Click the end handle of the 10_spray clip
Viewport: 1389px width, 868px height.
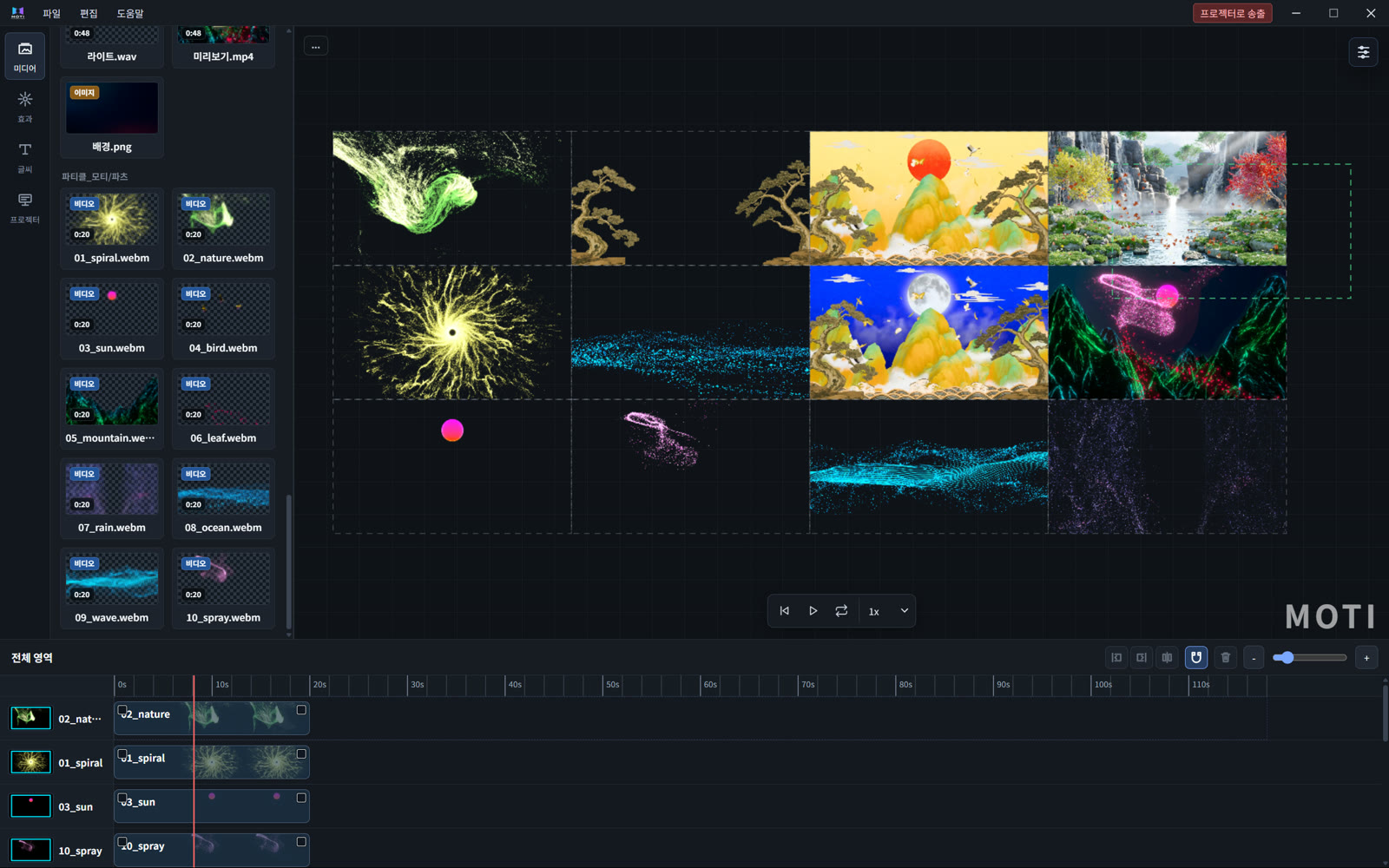click(x=301, y=842)
